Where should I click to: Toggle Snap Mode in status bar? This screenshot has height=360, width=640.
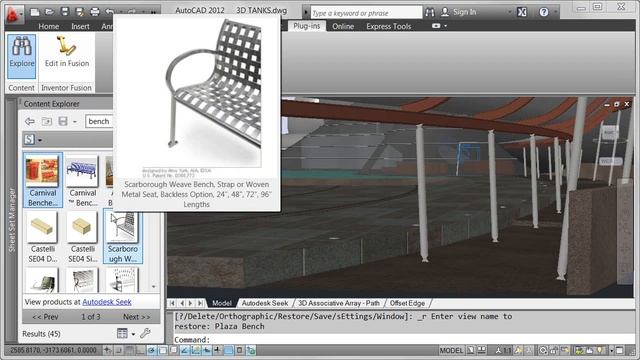point(118,350)
